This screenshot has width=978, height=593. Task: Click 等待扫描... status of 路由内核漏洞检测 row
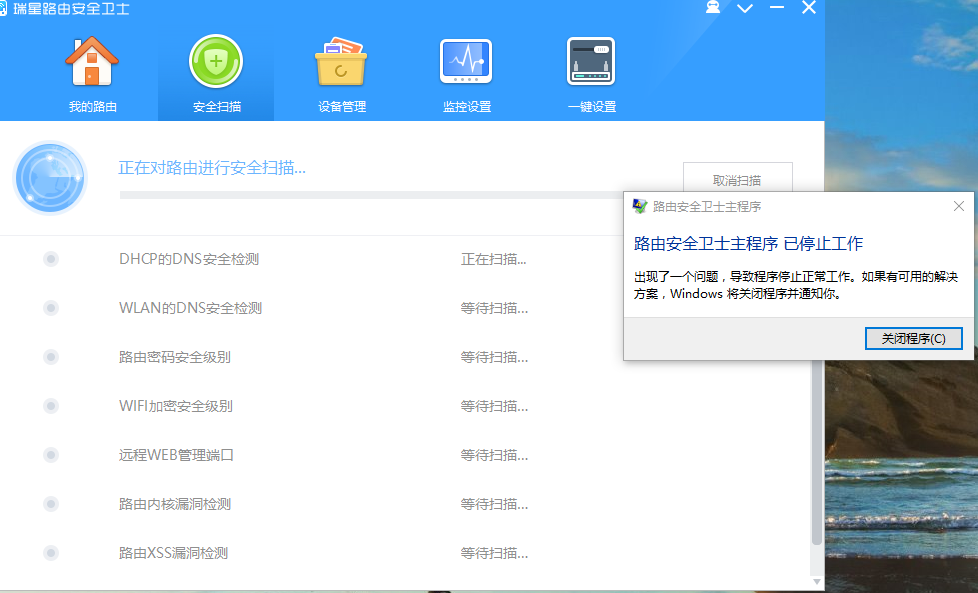(x=494, y=504)
